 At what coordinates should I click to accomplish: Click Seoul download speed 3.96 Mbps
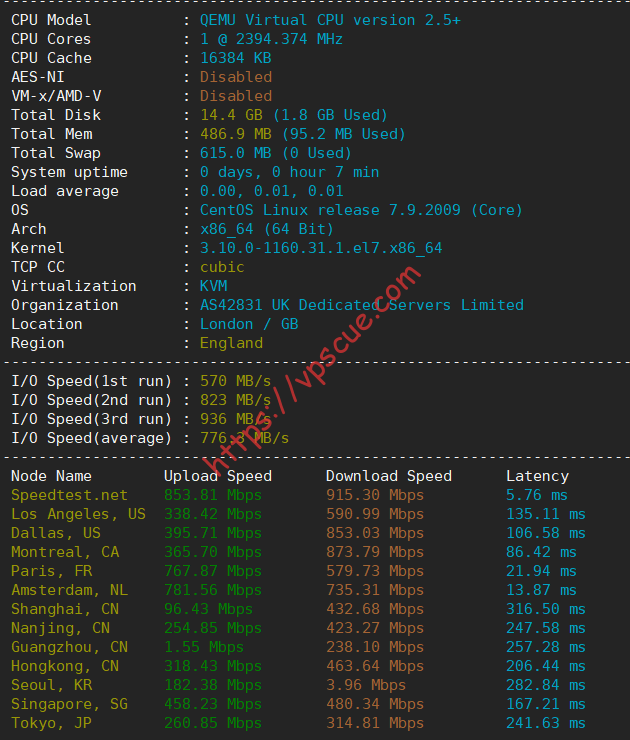click(366, 685)
